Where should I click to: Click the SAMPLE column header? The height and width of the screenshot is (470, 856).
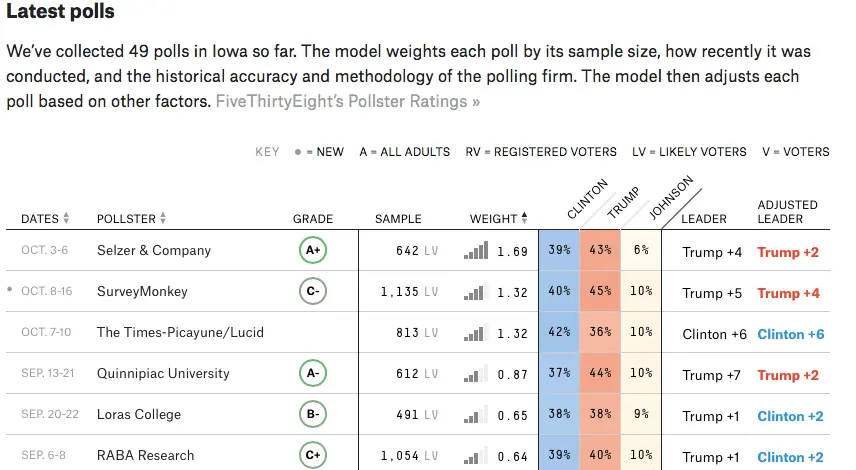point(398,219)
